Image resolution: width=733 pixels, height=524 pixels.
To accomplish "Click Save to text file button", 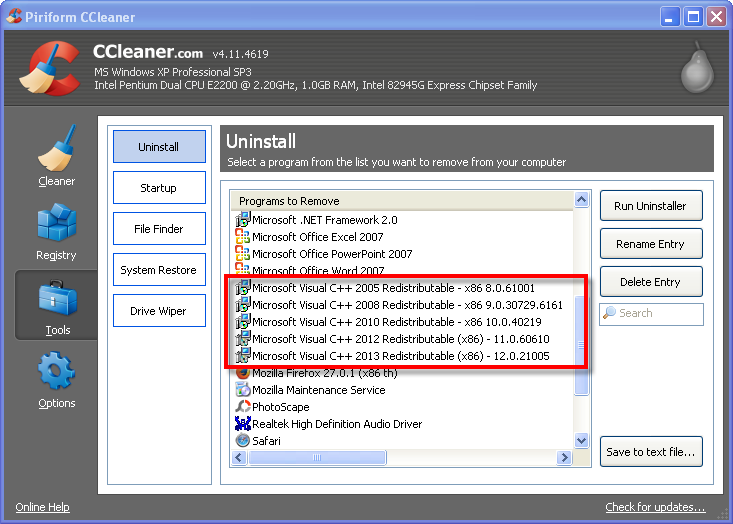I will (651, 452).
